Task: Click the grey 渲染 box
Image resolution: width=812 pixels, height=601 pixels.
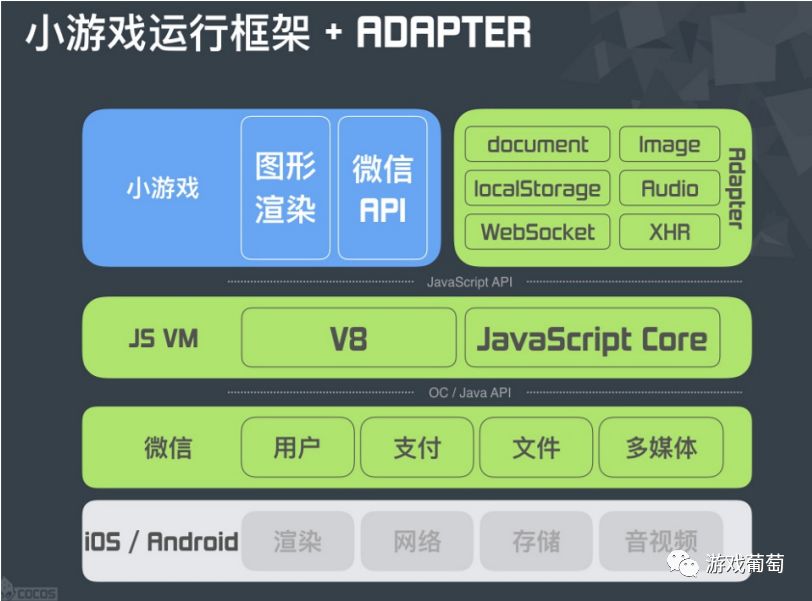Action: (298, 541)
